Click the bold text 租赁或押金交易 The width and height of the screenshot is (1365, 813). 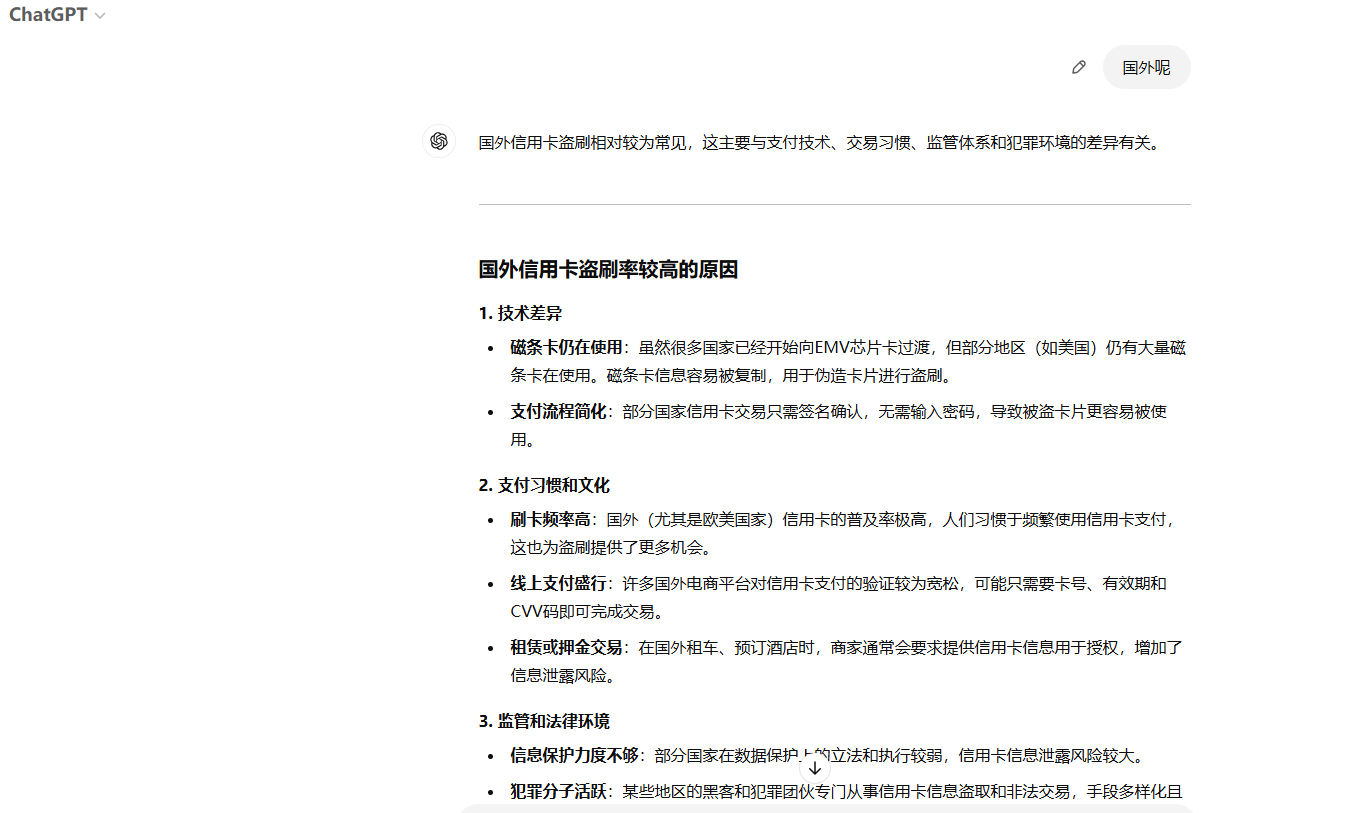click(x=566, y=647)
